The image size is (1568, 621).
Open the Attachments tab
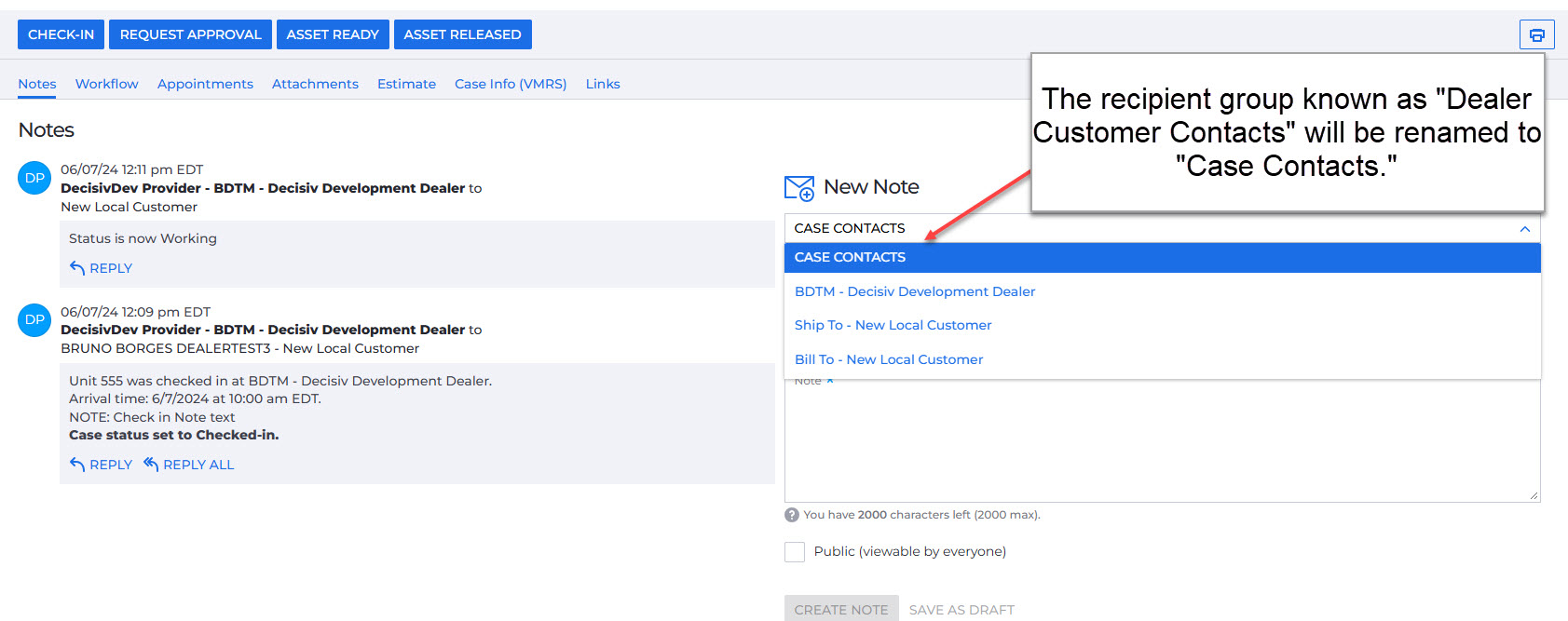(x=315, y=84)
